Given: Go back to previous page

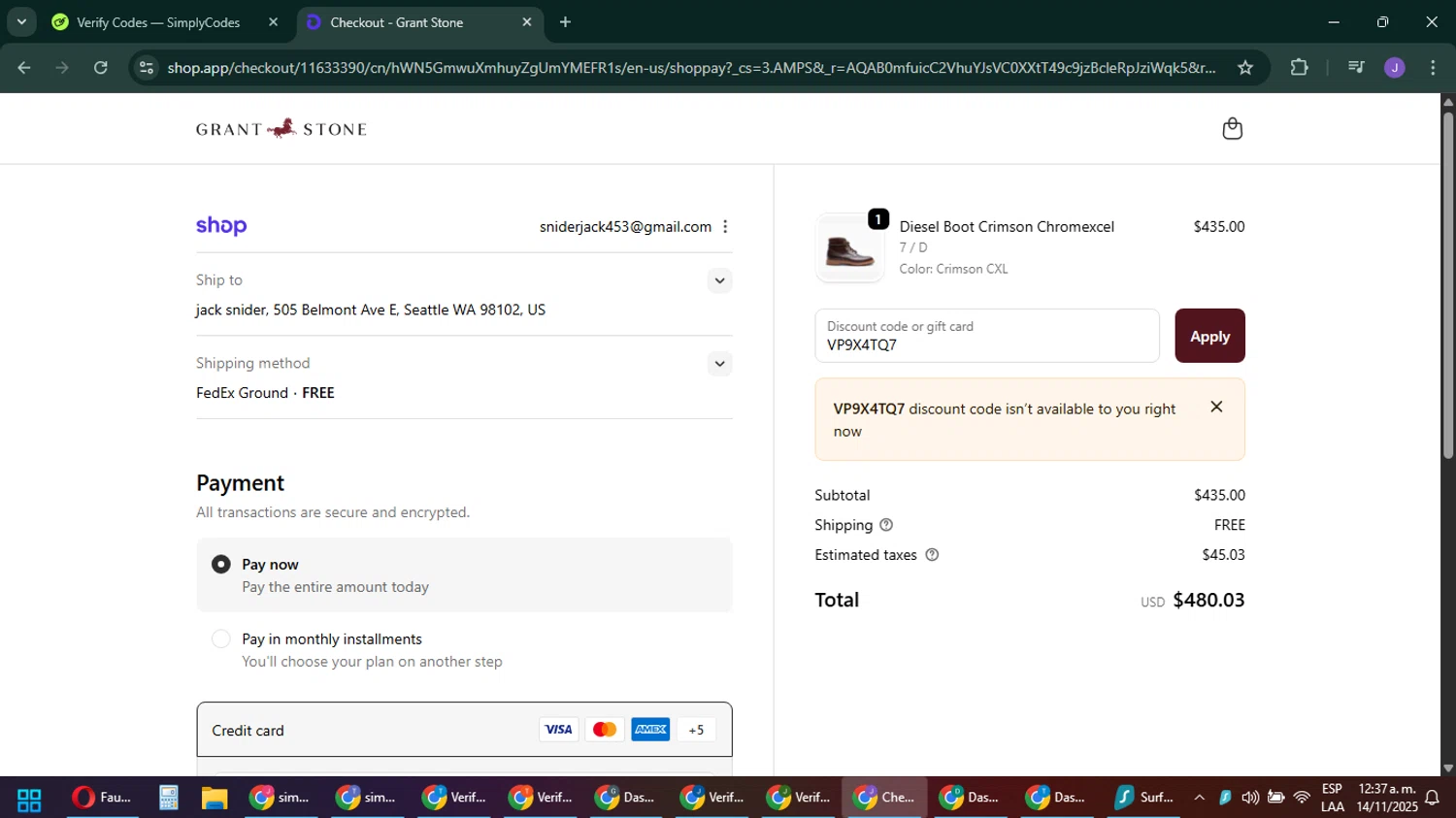Looking at the screenshot, I should pyautogui.click(x=24, y=68).
